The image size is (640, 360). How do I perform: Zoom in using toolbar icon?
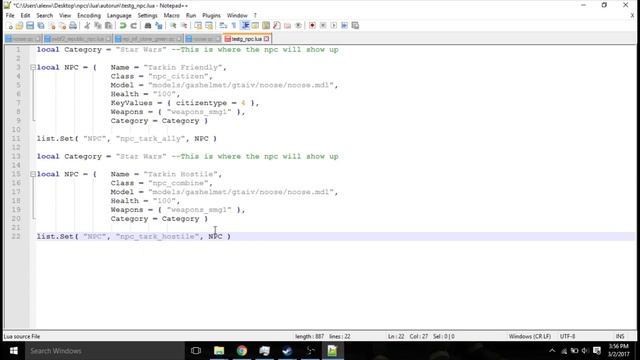[173, 26]
